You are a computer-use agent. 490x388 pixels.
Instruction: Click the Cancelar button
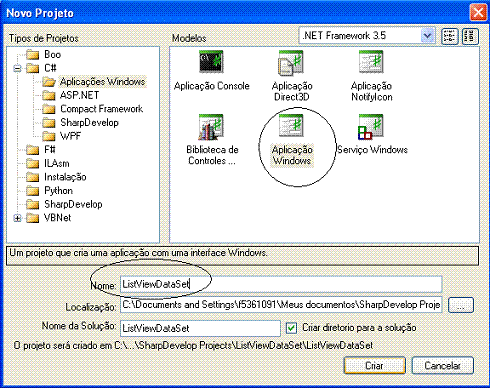(442, 366)
